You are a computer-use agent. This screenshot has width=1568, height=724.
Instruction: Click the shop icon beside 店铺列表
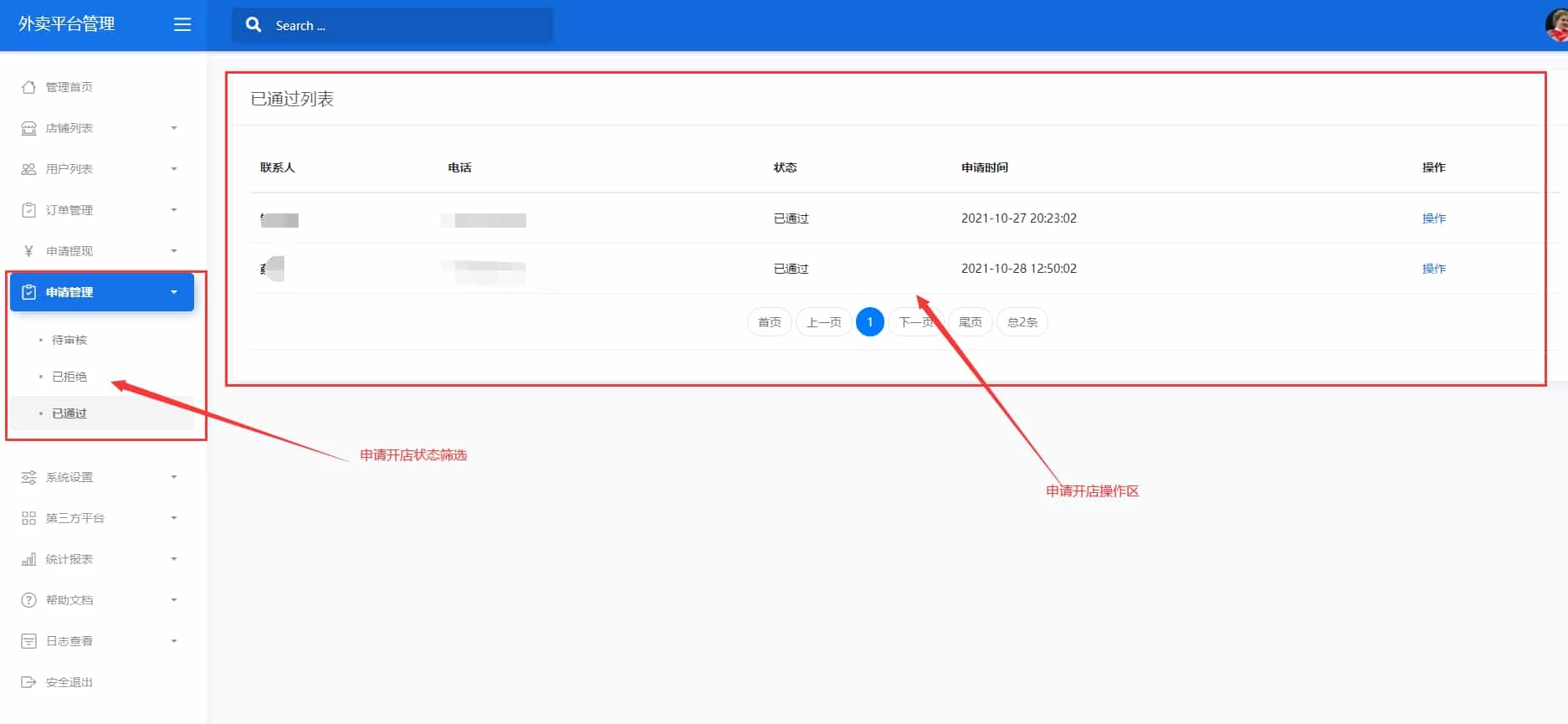28,128
